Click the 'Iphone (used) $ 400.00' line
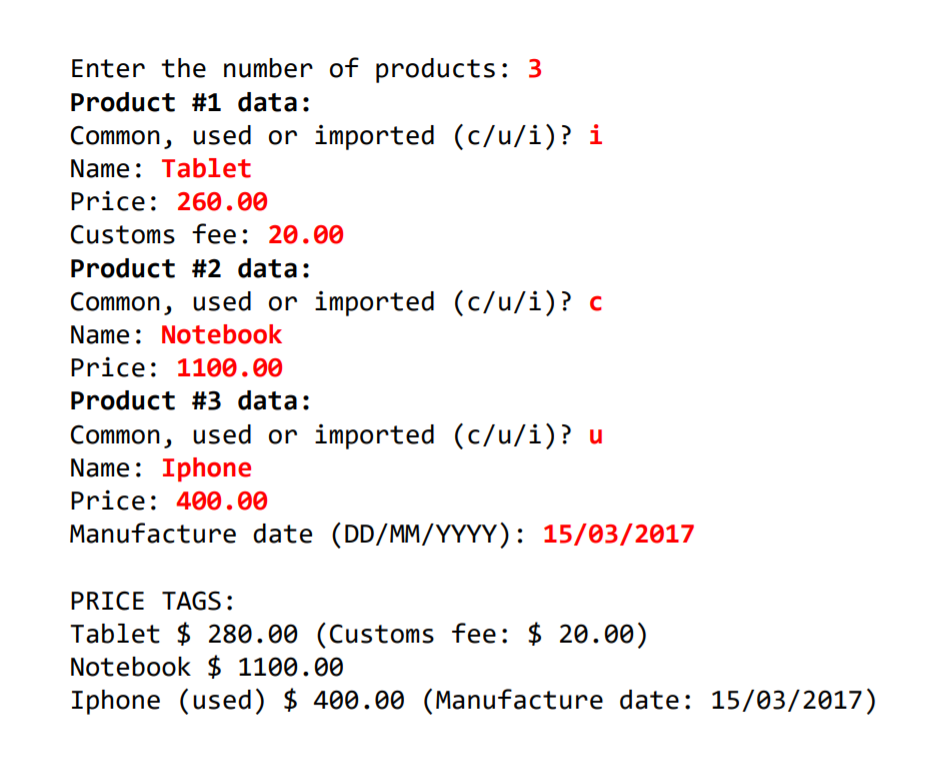The image size is (928, 759). [473, 701]
